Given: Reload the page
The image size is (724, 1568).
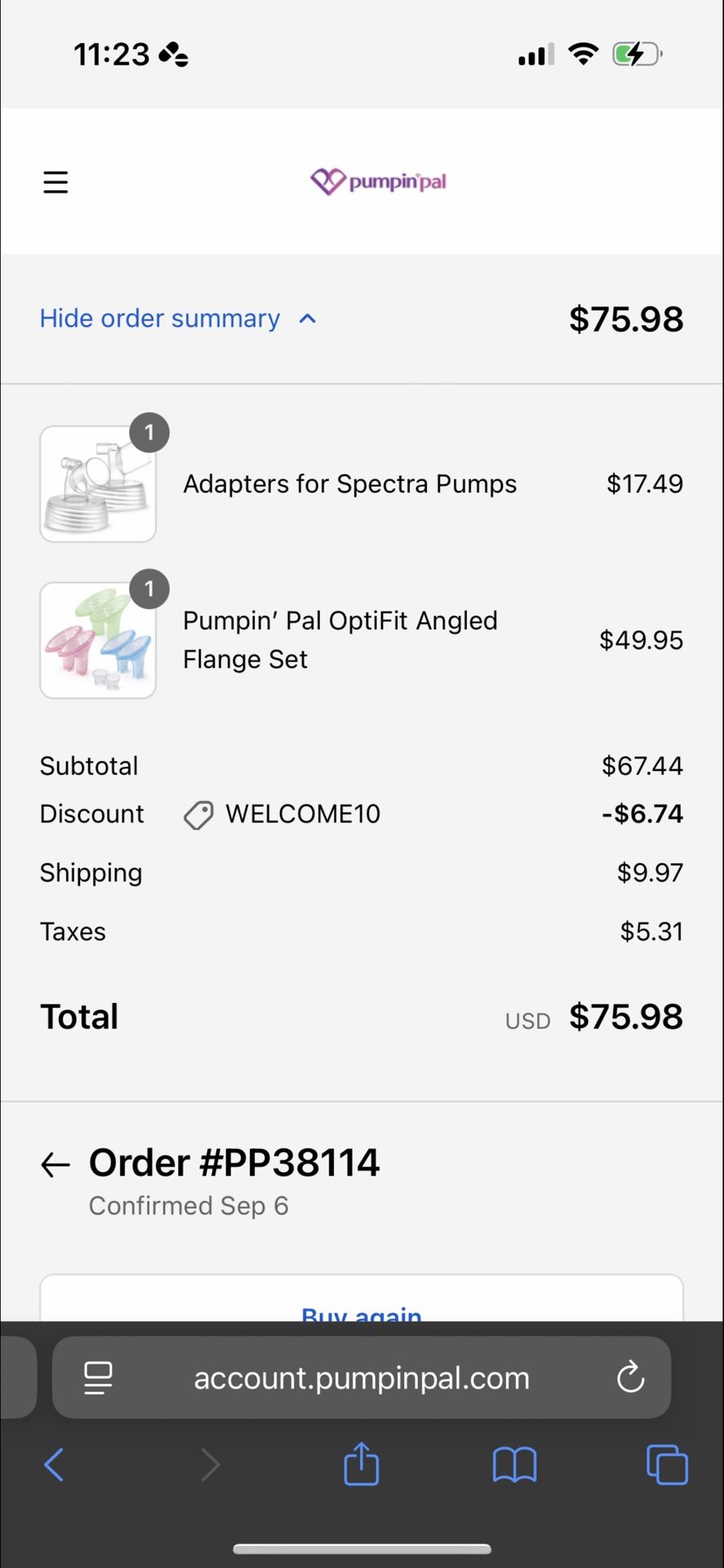Looking at the screenshot, I should click(630, 1378).
